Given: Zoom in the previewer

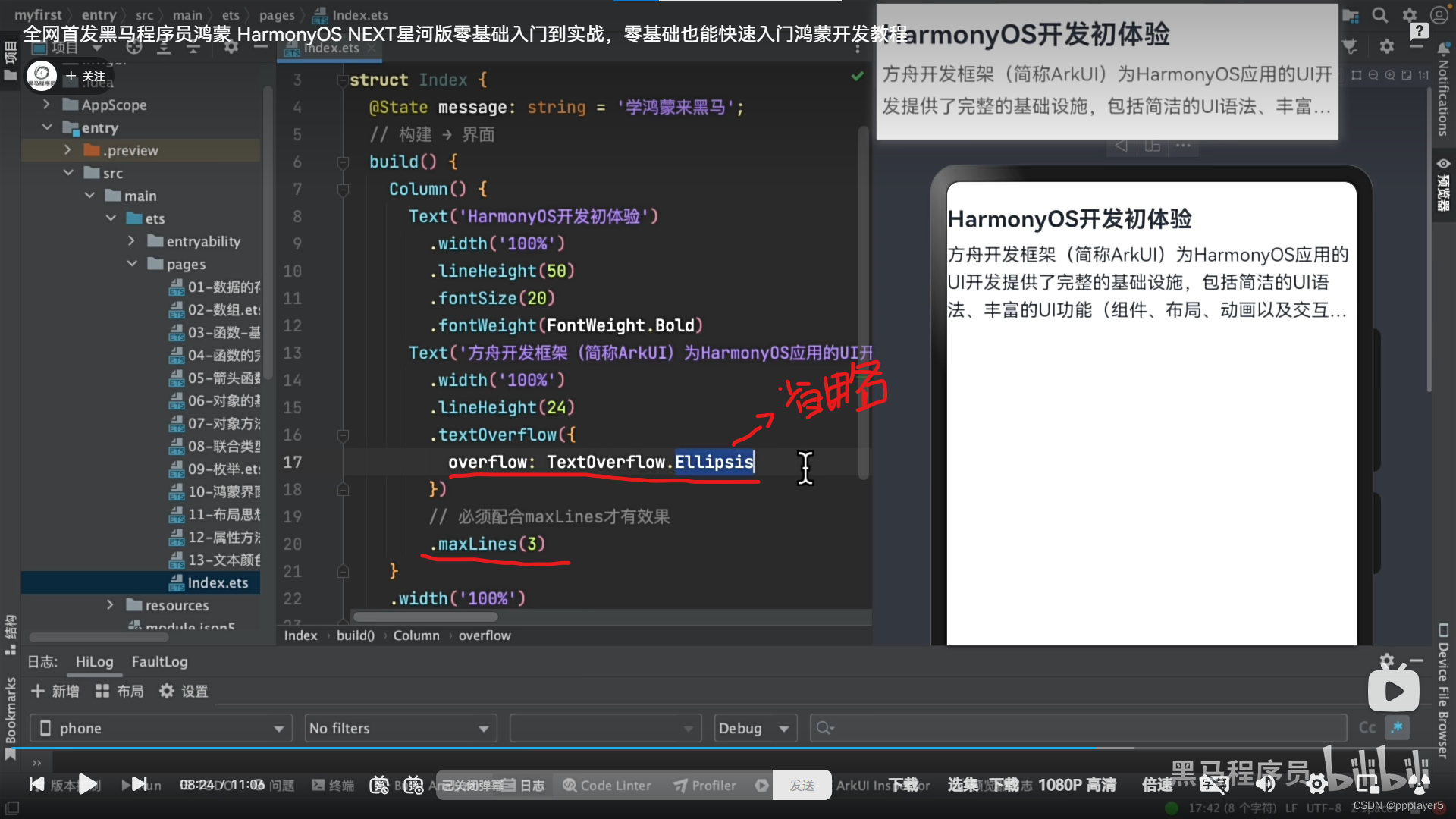Looking at the screenshot, I should point(1389,75).
